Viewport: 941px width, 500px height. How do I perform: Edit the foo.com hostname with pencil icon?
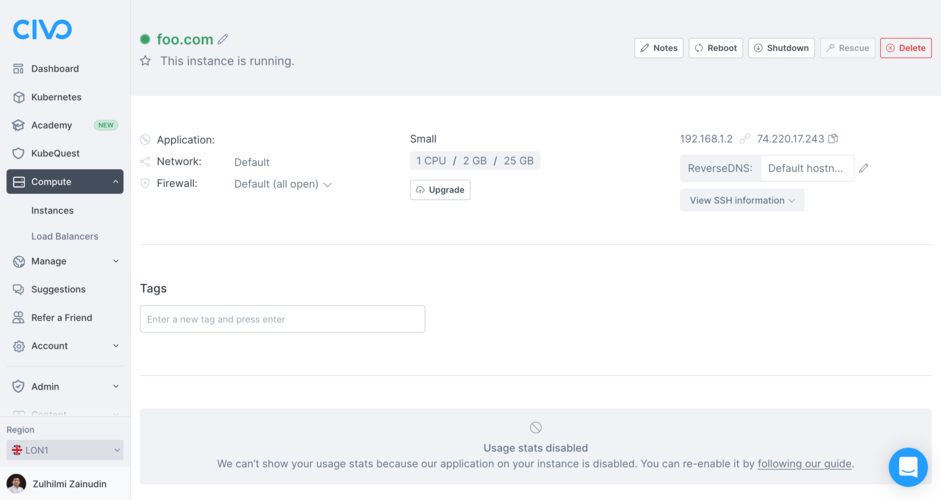(223, 39)
